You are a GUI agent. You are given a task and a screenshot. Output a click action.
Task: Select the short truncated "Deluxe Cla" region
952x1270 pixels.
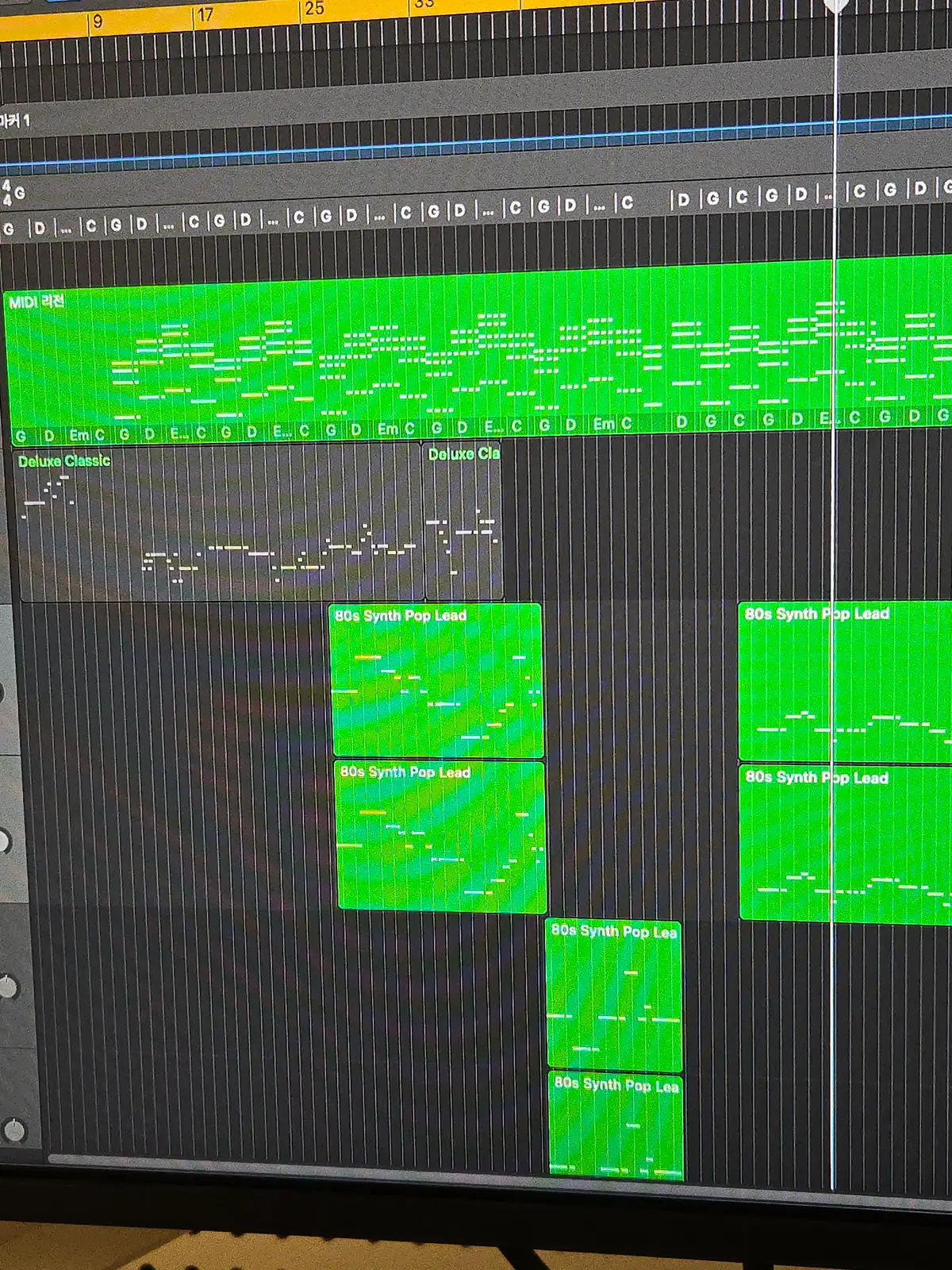click(x=463, y=519)
